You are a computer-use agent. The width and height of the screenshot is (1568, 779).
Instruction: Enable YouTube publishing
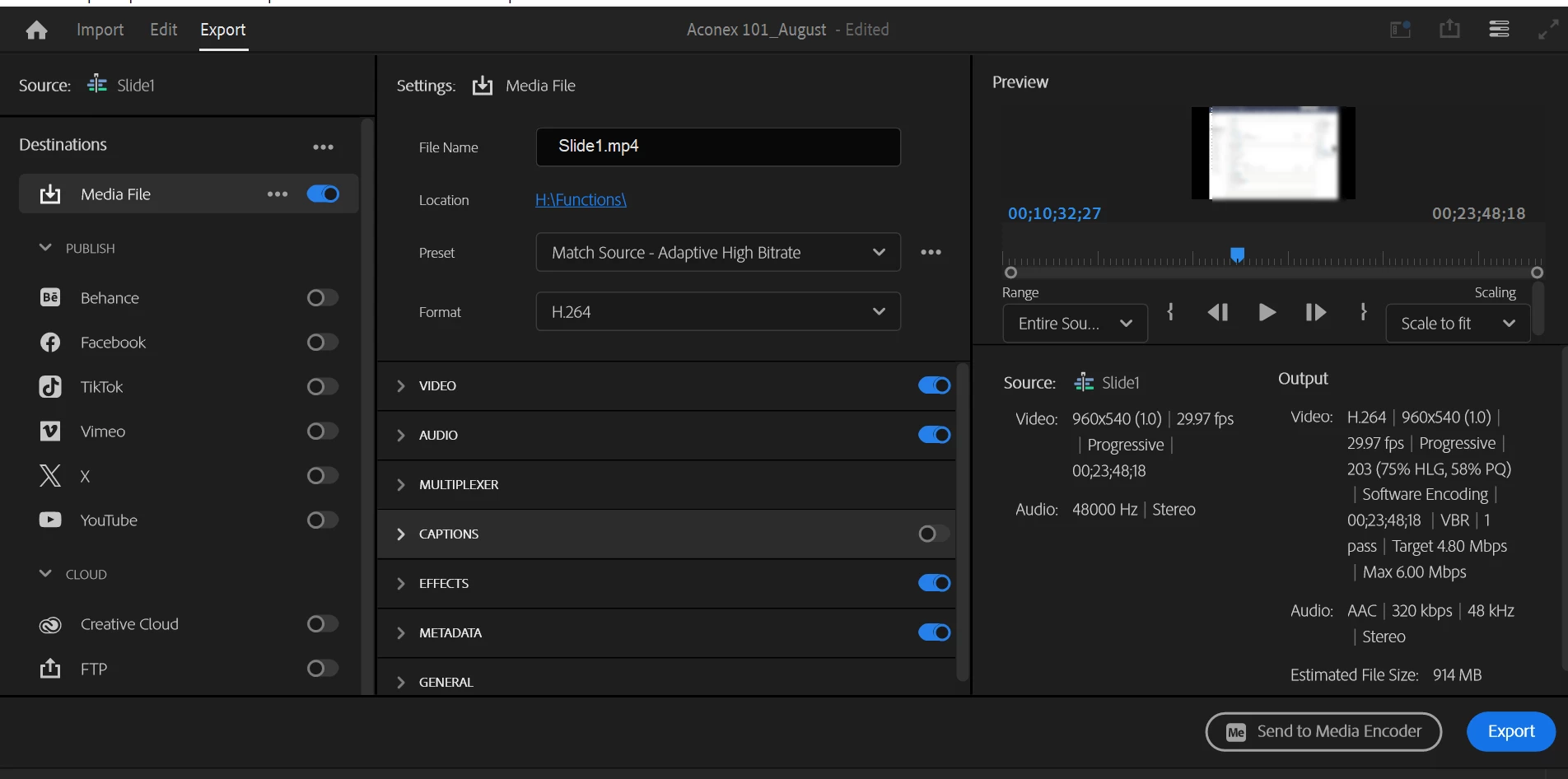(x=322, y=520)
